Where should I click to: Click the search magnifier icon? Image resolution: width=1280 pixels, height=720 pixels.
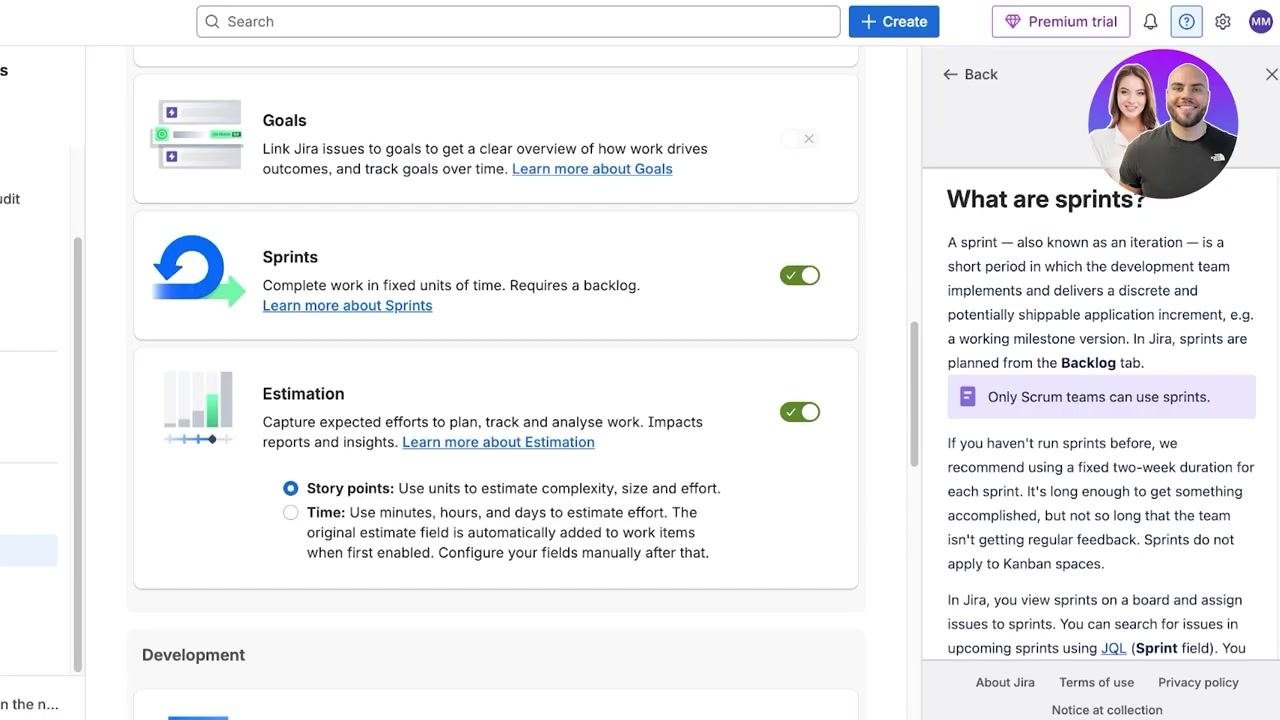tap(212, 22)
